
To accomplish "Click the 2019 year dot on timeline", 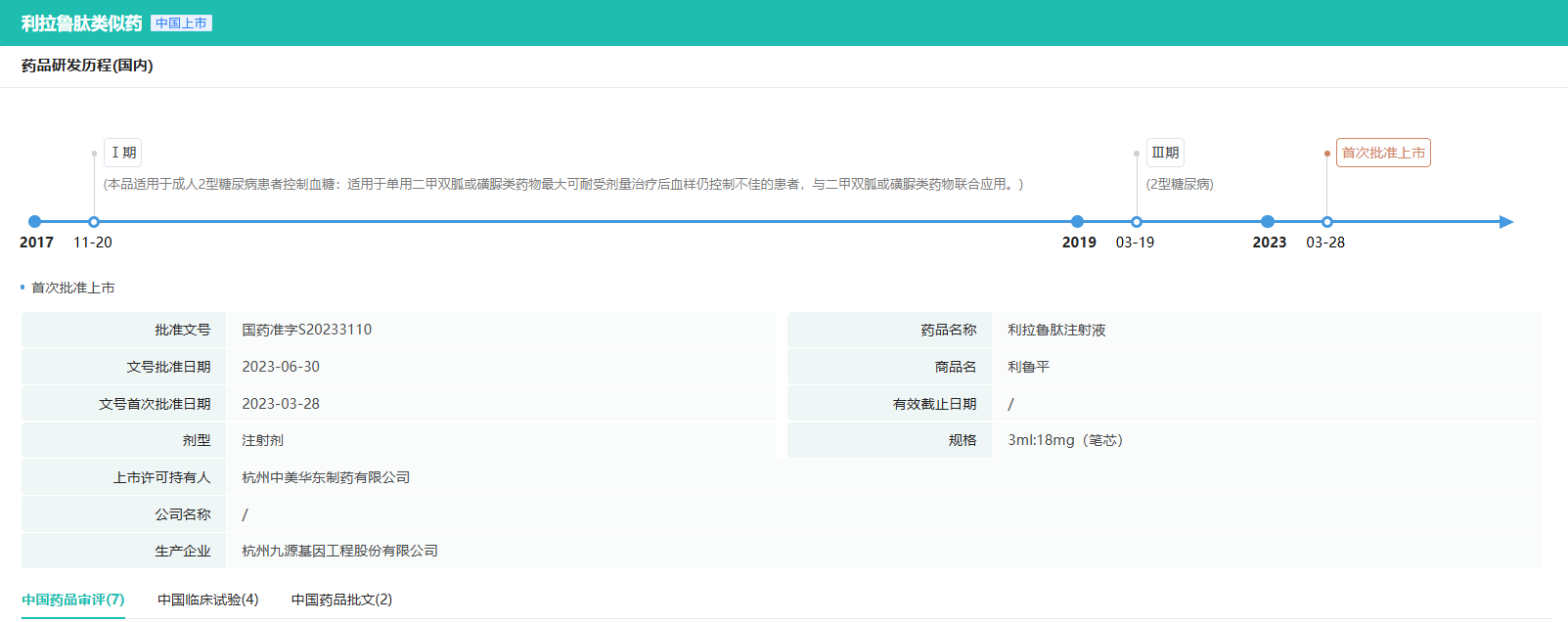I will point(1077,222).
